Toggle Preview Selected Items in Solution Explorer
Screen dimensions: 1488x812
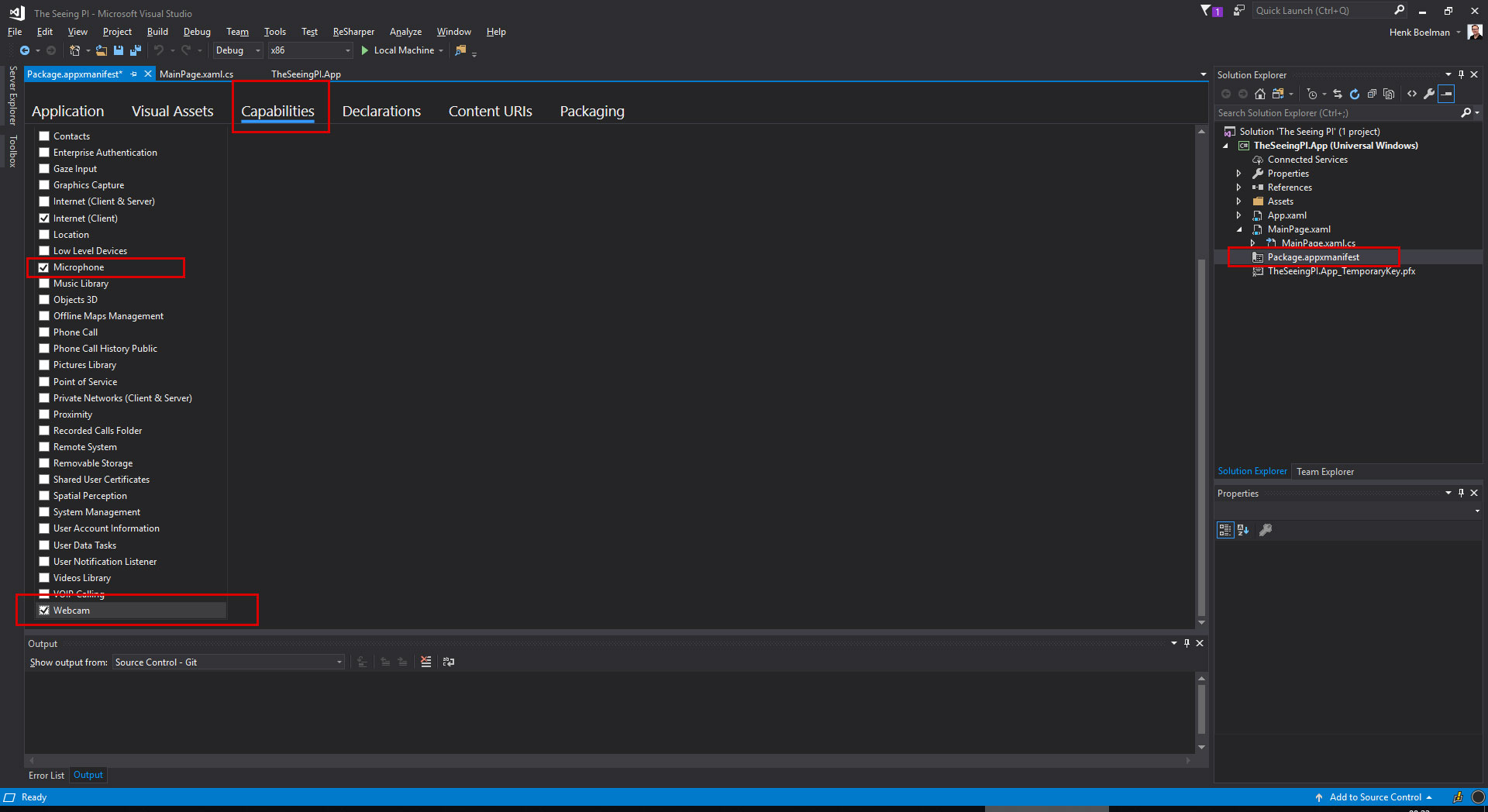1446,94
